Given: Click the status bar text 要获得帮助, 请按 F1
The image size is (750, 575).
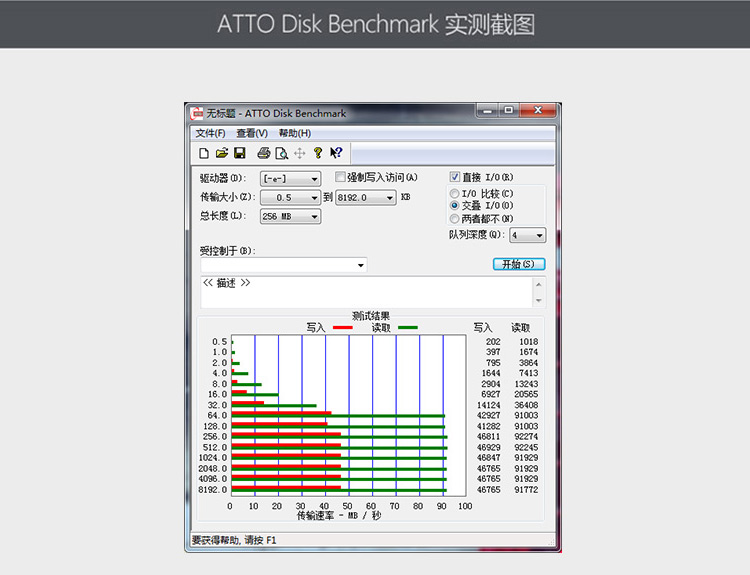Looking at the screenshot, I should point(234,540).
